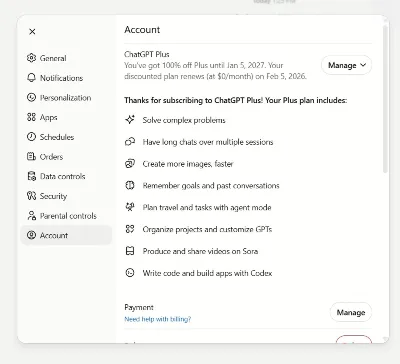The height and width of the screenshot is (364, 400).
Task: Click the discounted plan renewal description
Action: (x=215, y=71)
